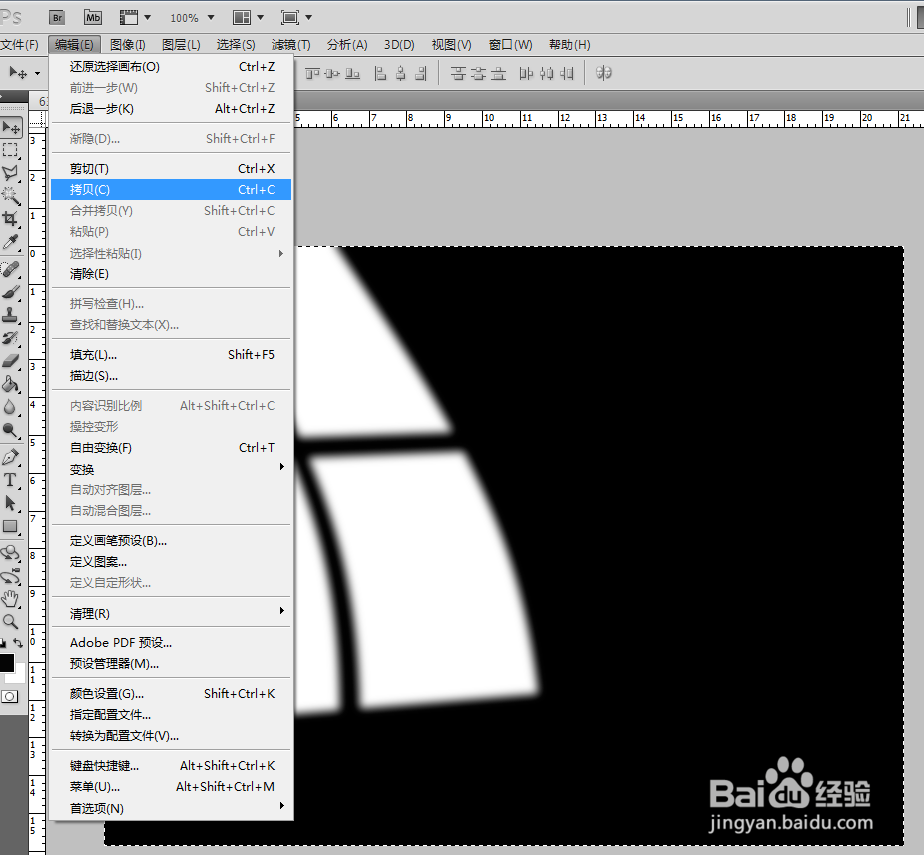
Task: Launch Adobe Bridge via Br icon
Action: tap(57, 17)
